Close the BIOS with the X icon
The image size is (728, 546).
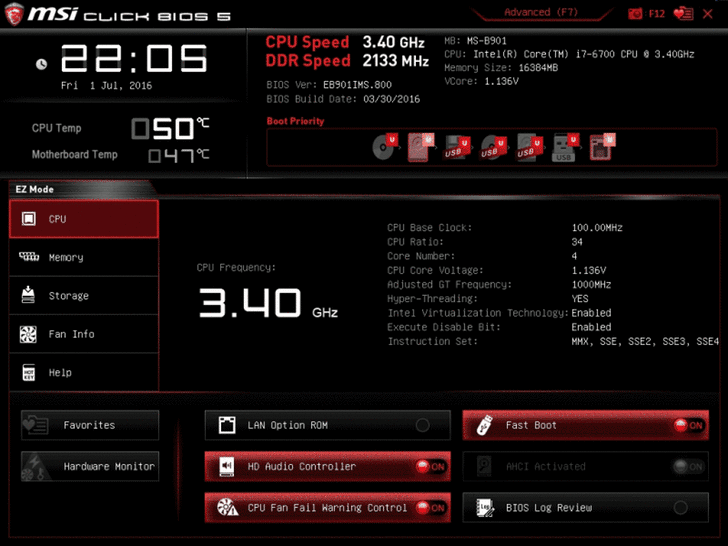[708, 14]
